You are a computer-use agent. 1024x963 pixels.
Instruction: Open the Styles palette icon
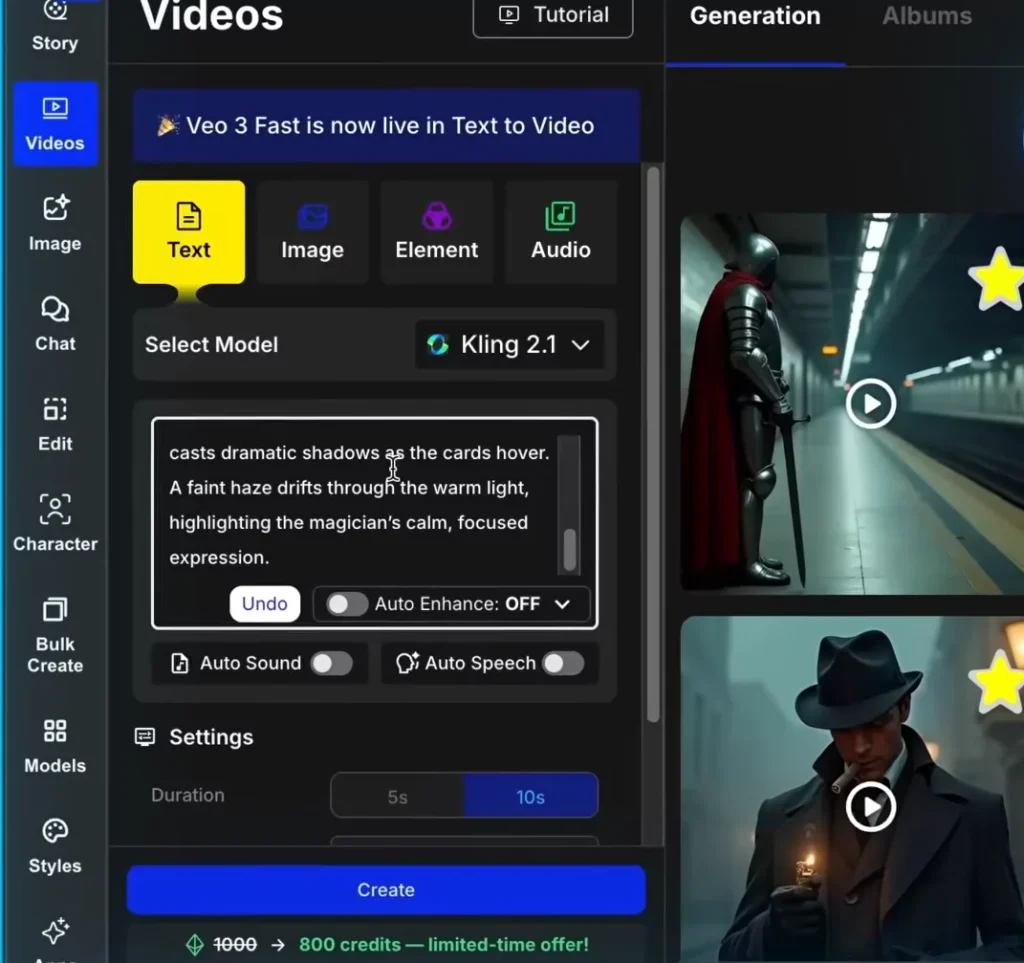[x=55, y=846]
